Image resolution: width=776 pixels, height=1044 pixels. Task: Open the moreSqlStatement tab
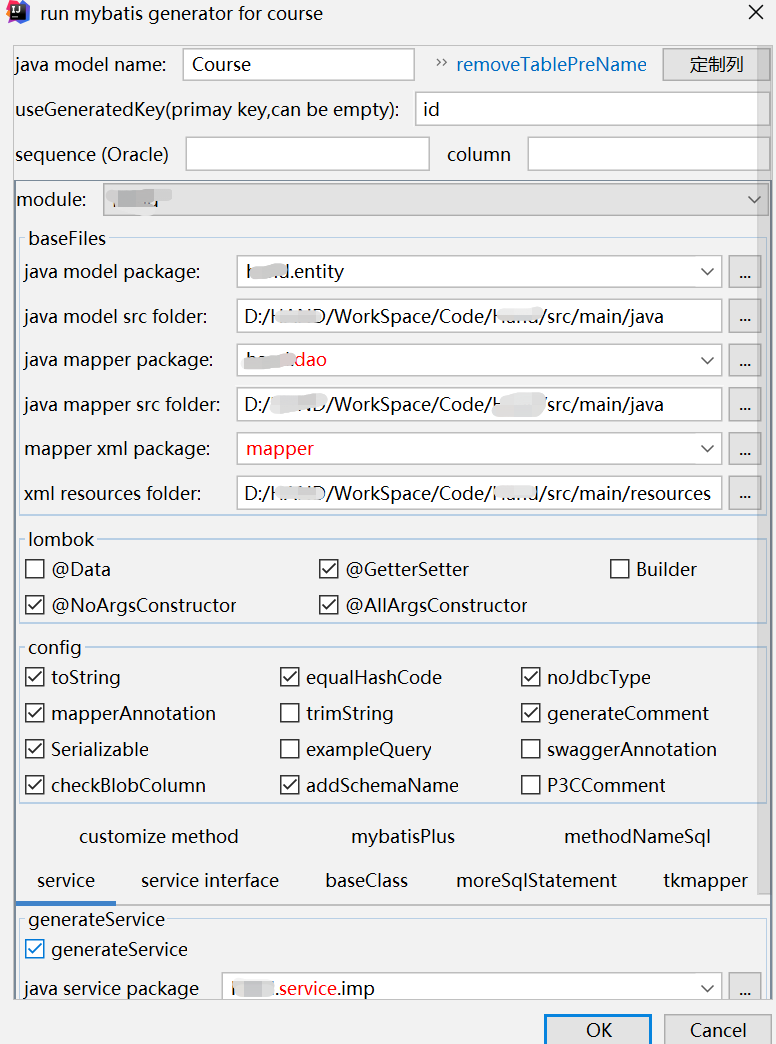coord(536,881)
